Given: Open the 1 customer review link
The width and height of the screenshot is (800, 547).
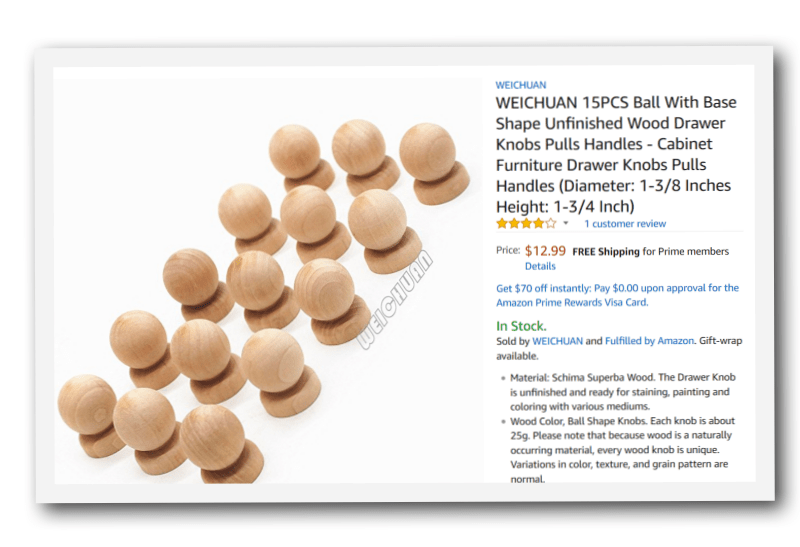Looking at the screenshot, I should tap(625, 223).
